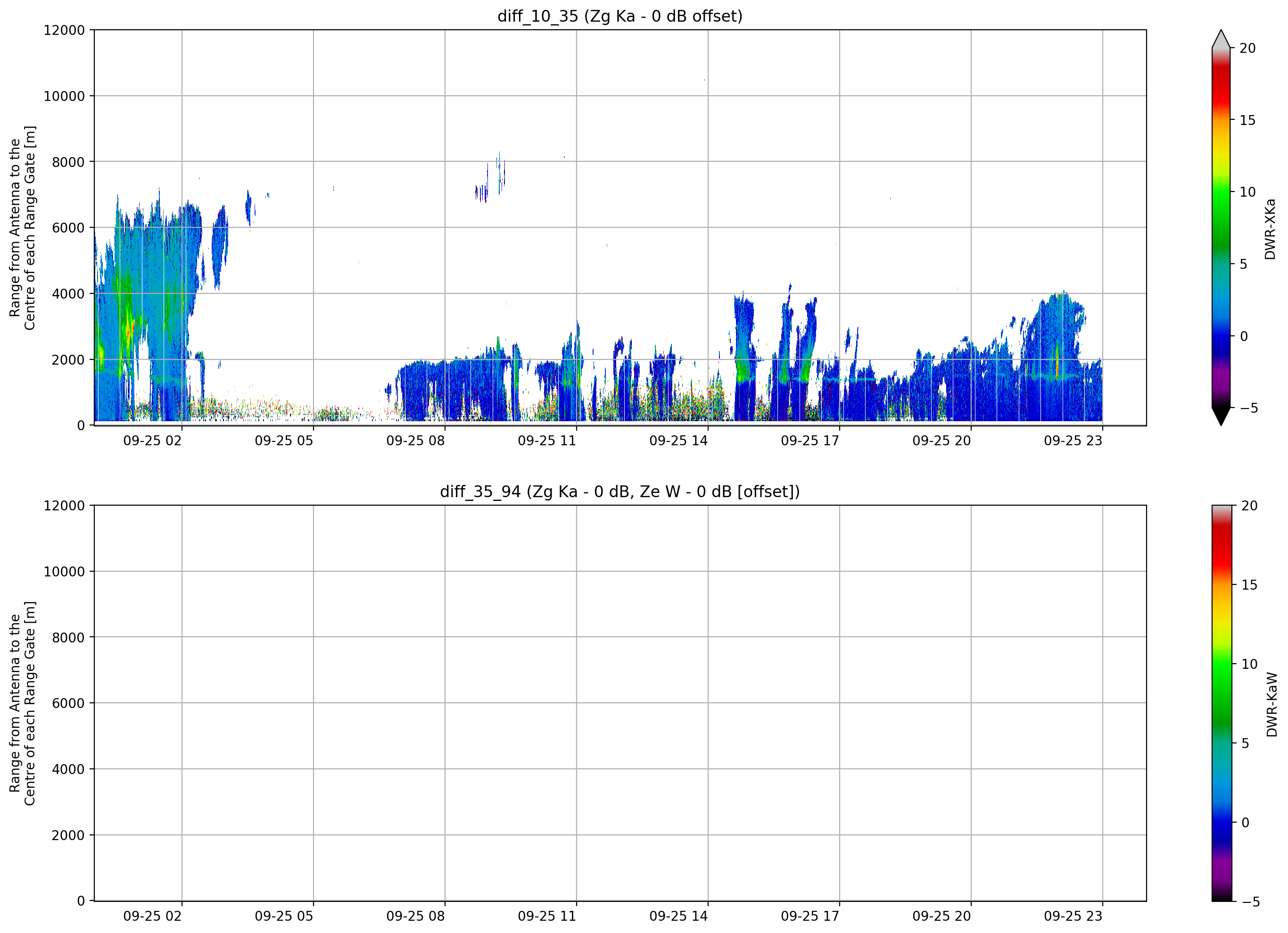This screenshot has width=1288, height=933.
Task: Click the 09-25 08 label on bottom plot
Action: click(x=415, y=916)
